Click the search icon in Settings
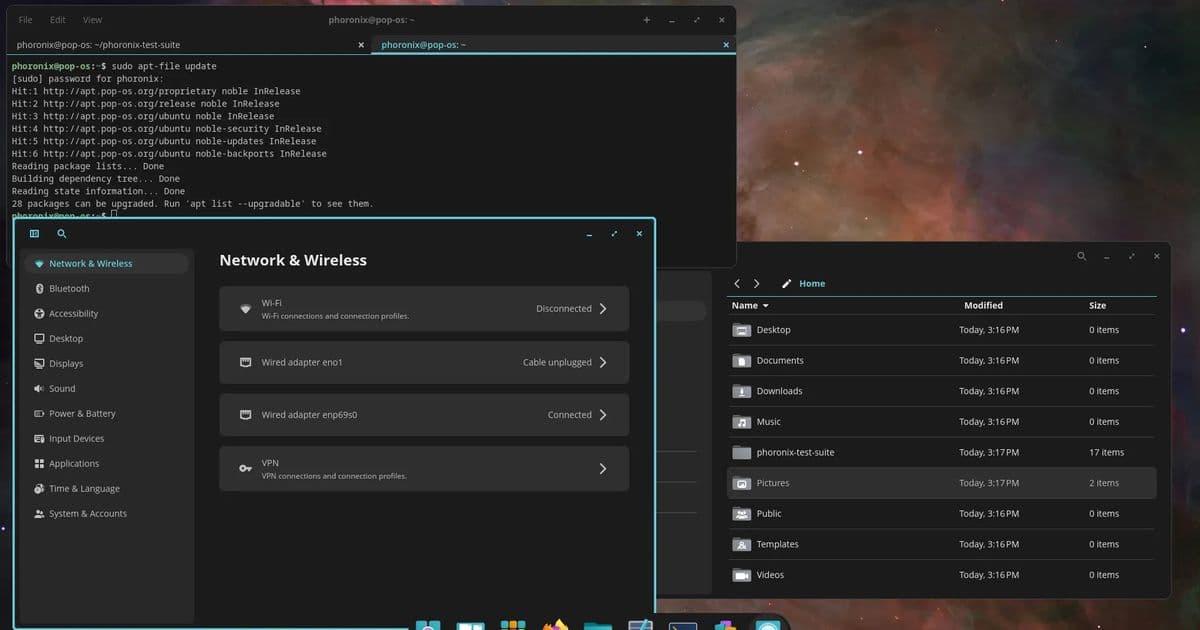The height and width of the screenshot is (630, 1200). tap(61, 233)
